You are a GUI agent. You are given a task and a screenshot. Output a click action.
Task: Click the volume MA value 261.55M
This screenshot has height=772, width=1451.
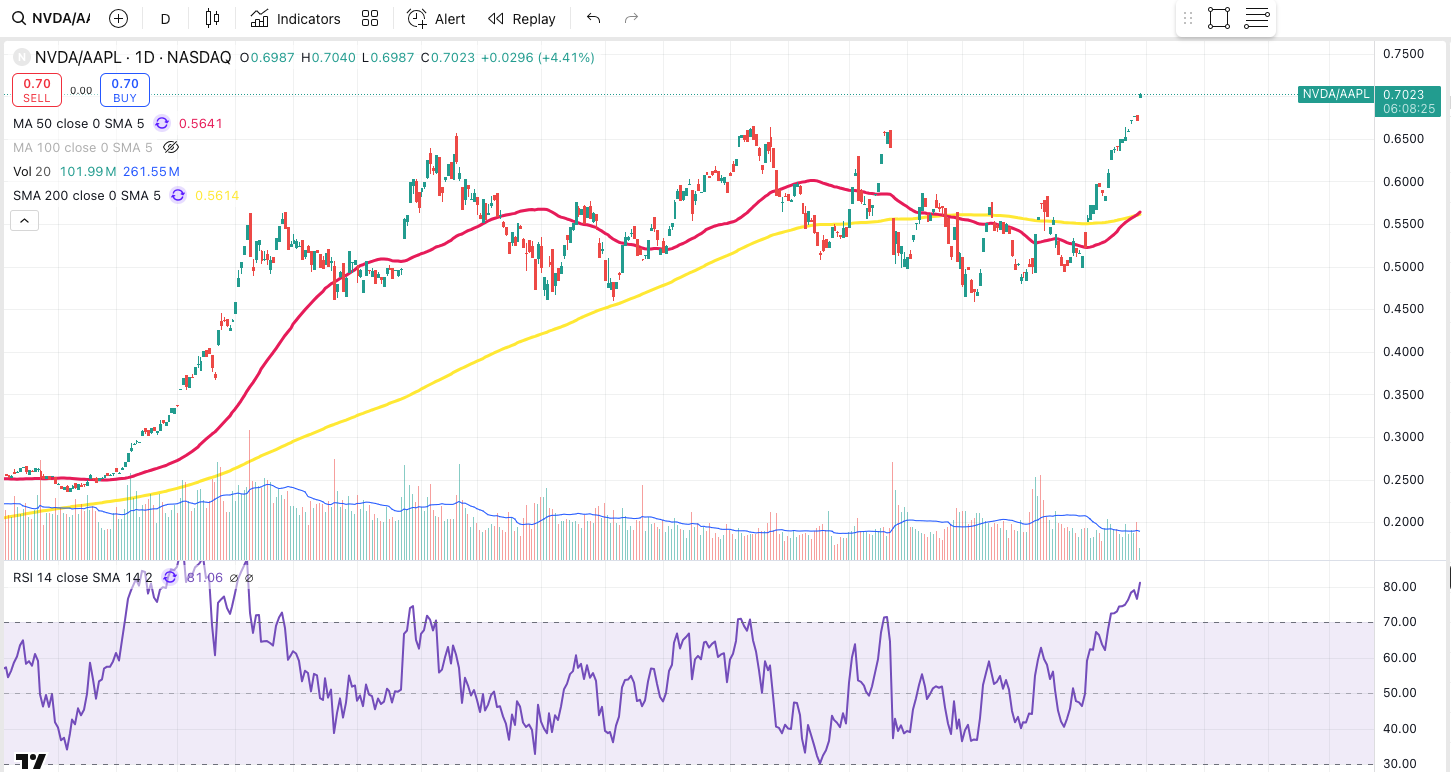150,171
